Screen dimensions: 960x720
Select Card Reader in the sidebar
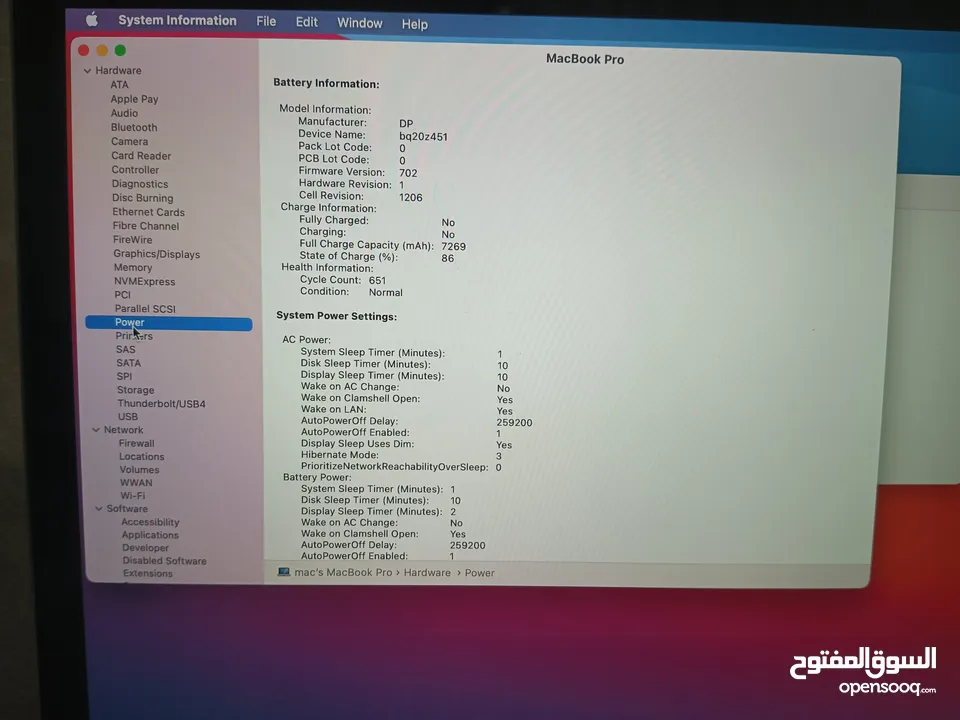point(141,156)
